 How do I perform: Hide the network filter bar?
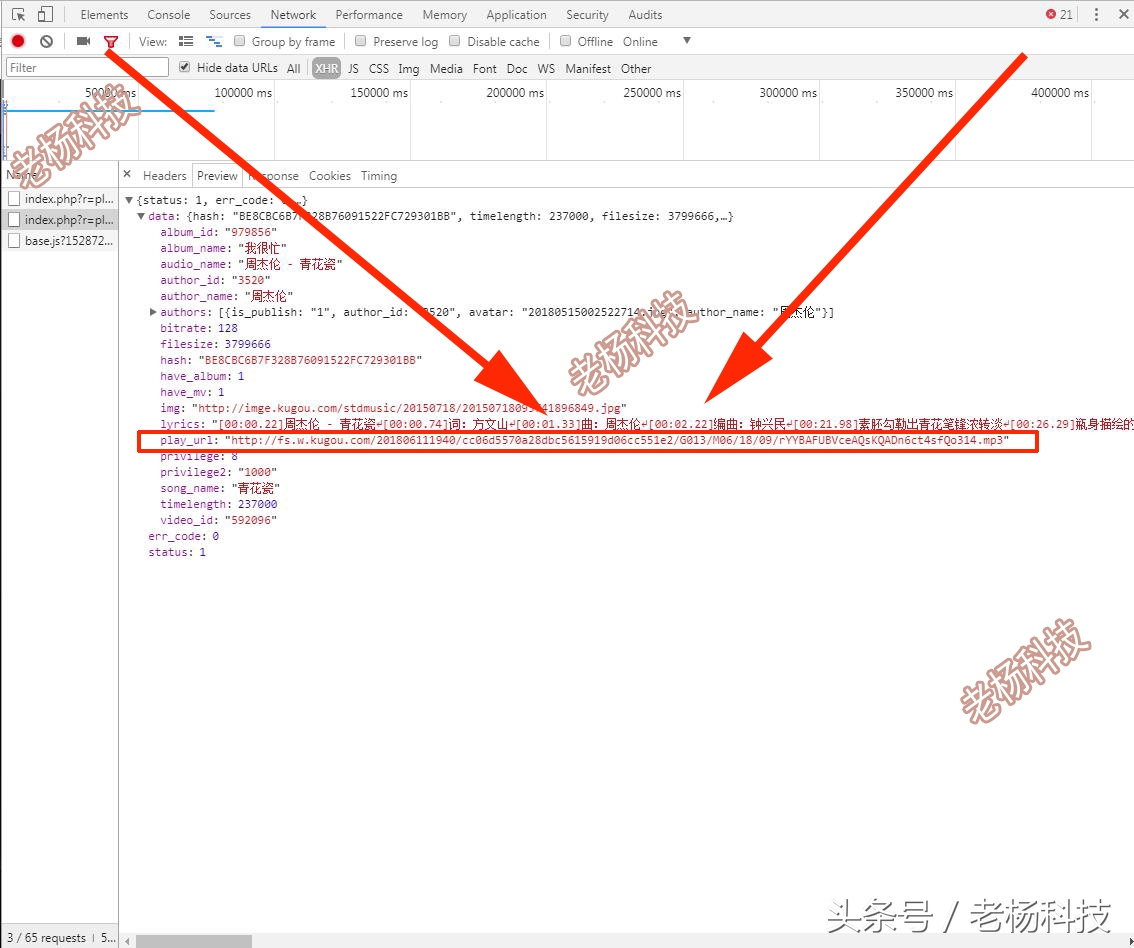point(110,41)
